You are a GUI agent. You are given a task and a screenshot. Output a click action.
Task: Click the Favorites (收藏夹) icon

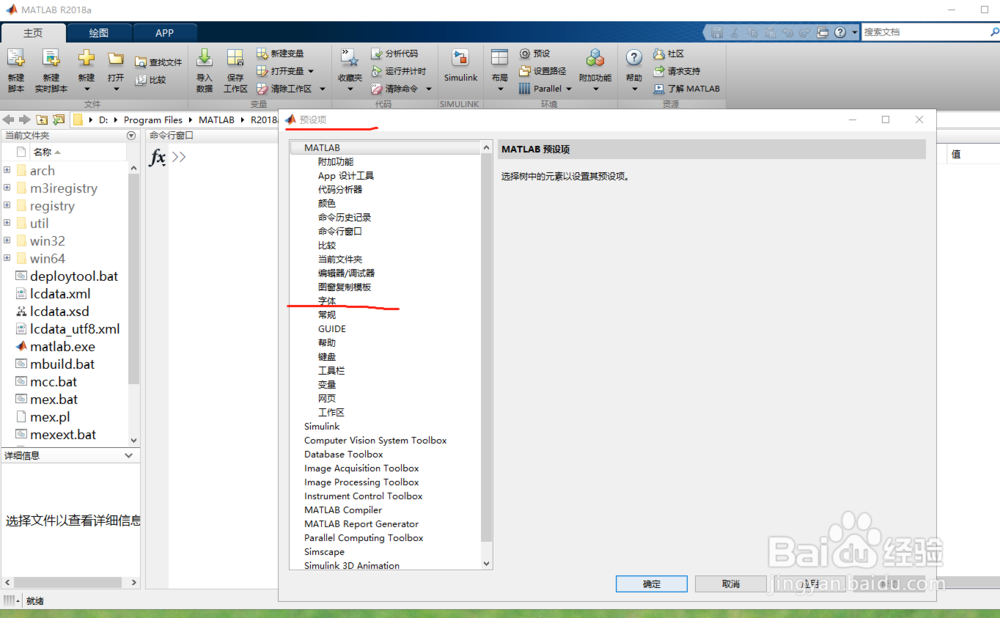click(349, 59)
